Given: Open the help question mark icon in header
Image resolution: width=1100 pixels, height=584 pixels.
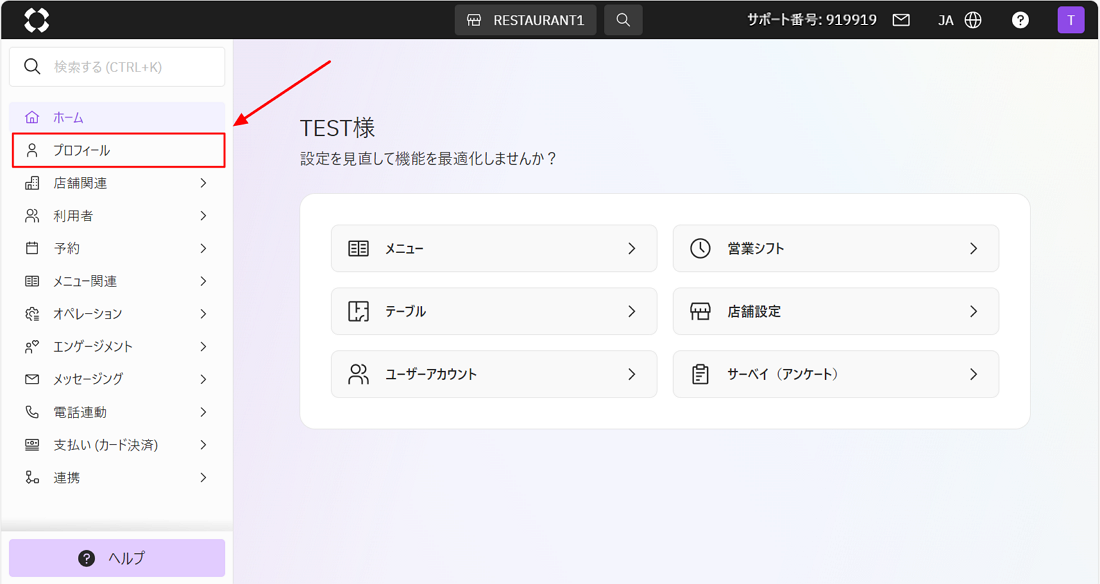Looking at the screenshot, I should 1020,20.
